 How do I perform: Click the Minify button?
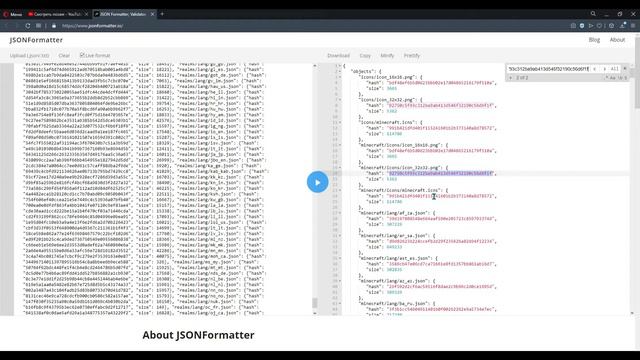pyautogui.click(x=387, y=56)
